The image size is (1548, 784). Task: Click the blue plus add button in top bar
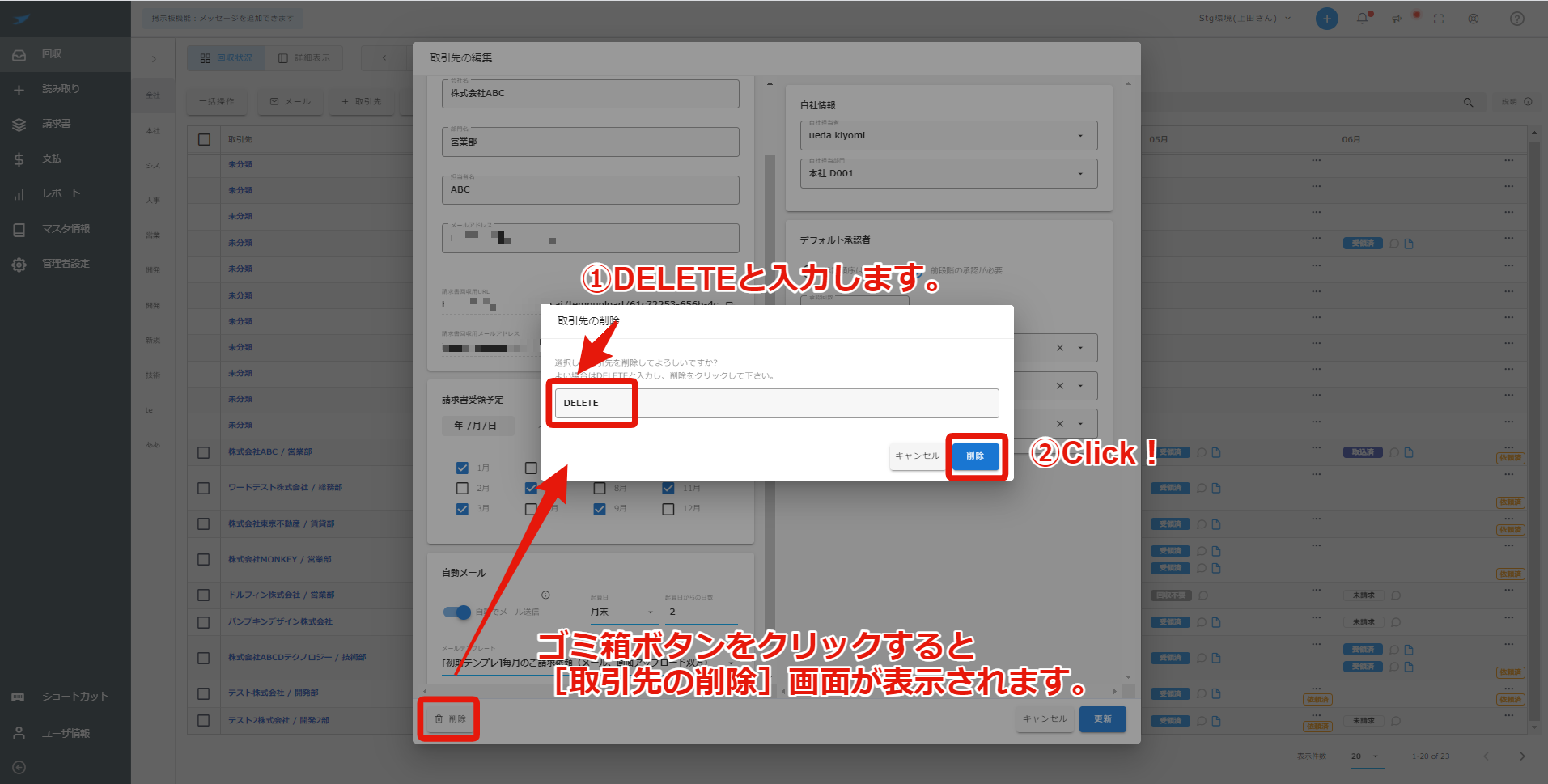click(1327, 19)
